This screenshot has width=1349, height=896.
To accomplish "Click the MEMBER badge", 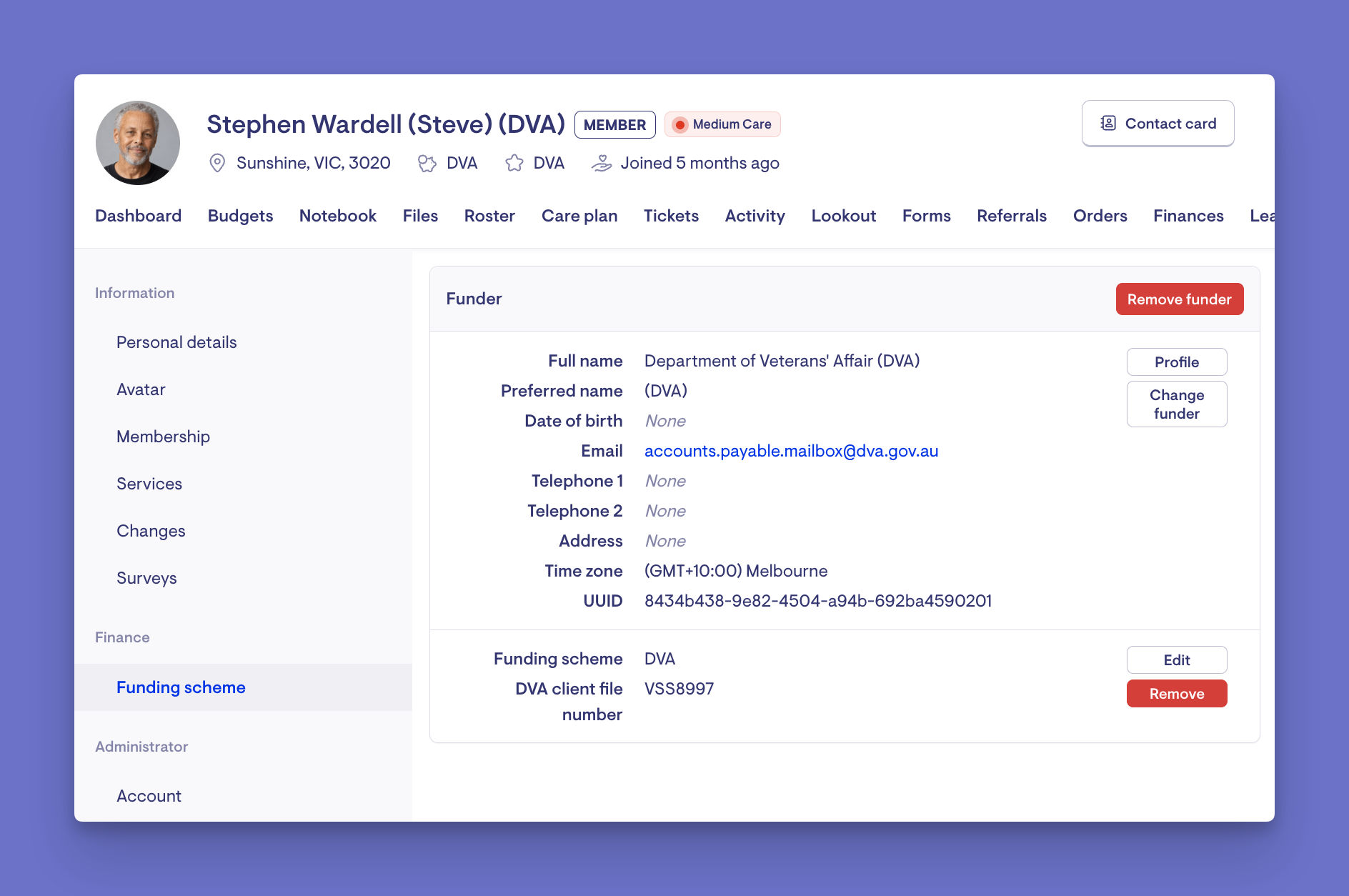I will (x=614, y=124).
